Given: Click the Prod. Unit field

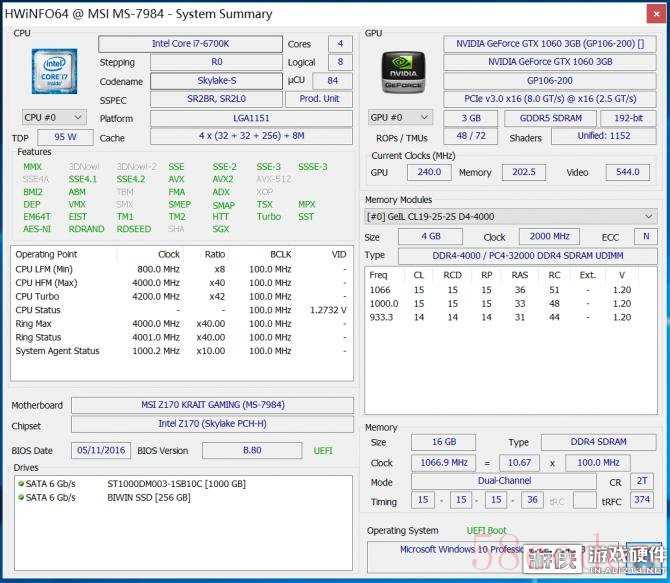Looking at the screenshot, I should [x=319, y=99].
